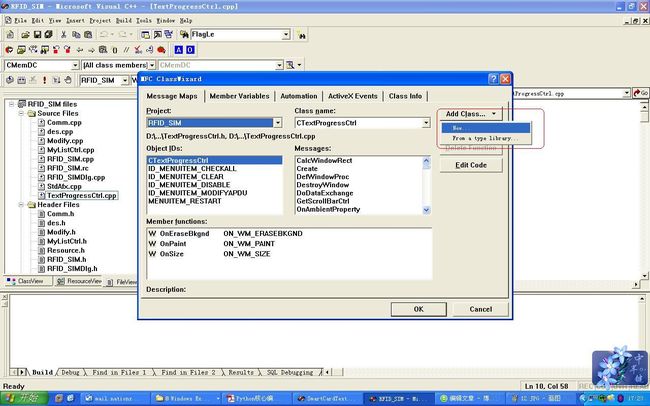Click the blue O toolbar icon

[x=190, y=50]
